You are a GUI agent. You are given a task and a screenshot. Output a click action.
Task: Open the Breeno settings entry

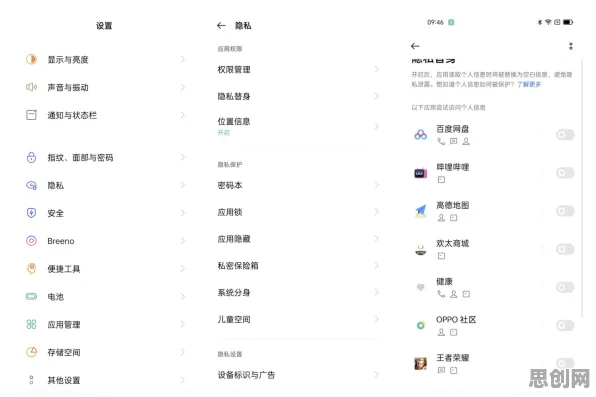tap(106, 241)
